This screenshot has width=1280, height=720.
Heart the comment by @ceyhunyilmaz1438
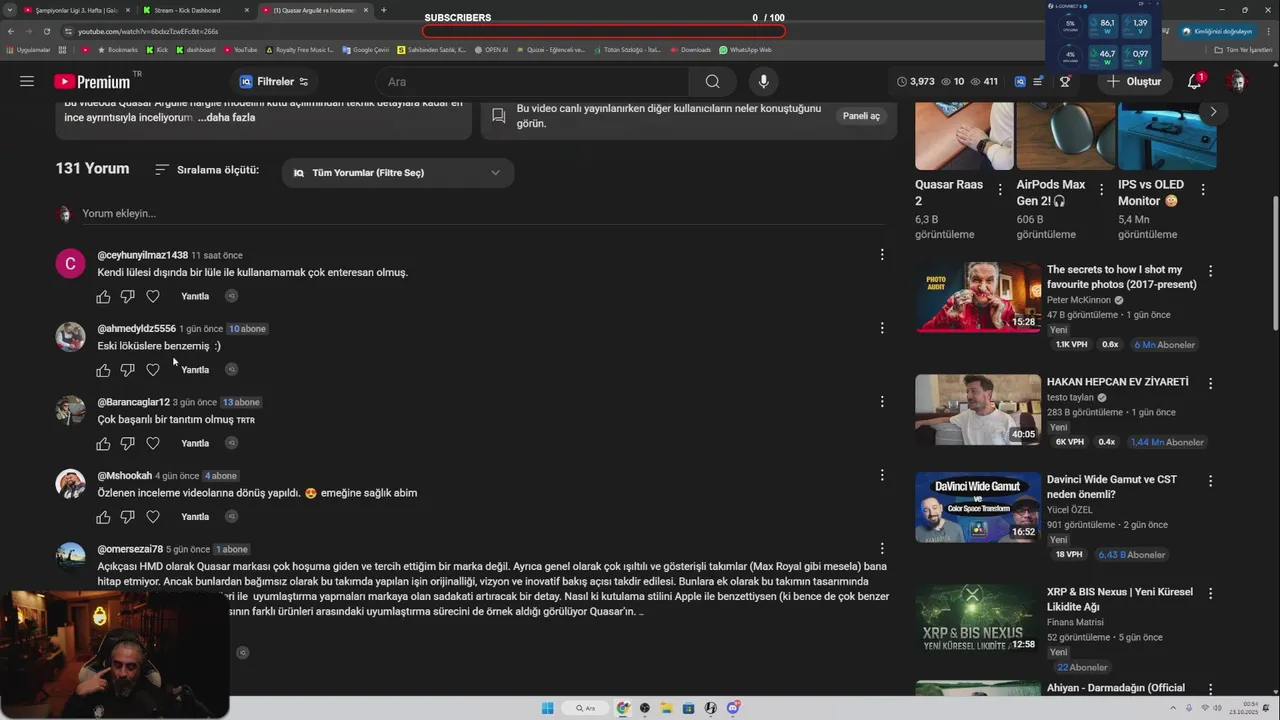click(152, 296)
